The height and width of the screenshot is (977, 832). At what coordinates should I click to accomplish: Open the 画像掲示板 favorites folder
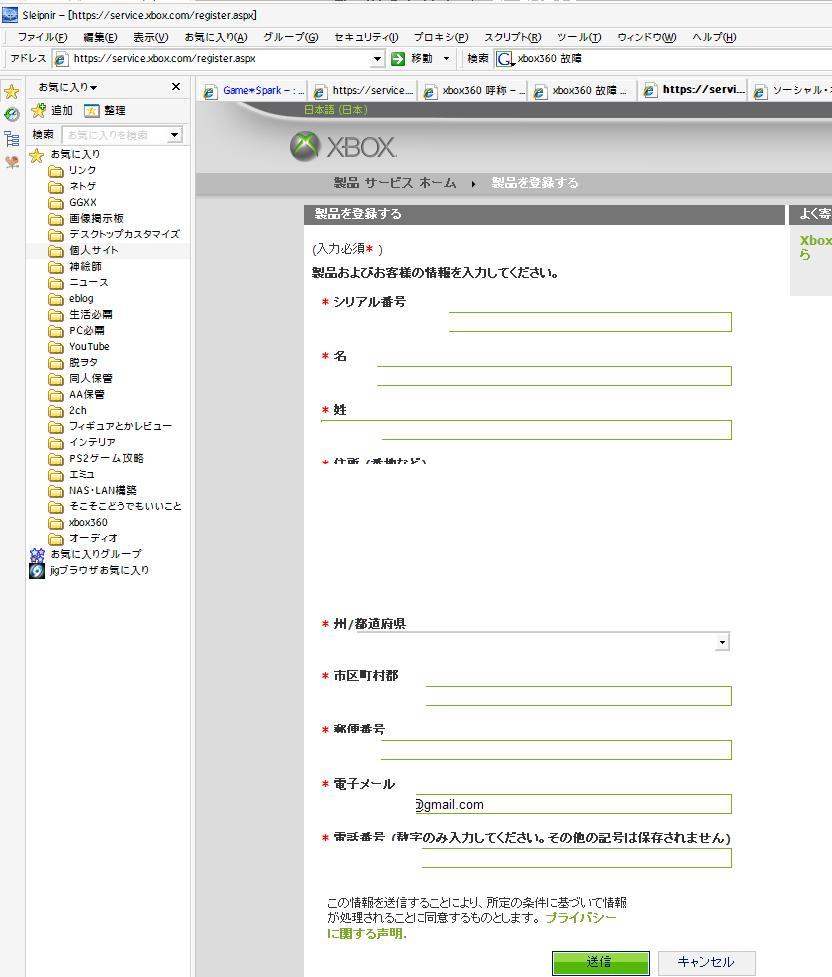(x=96, y=218)
